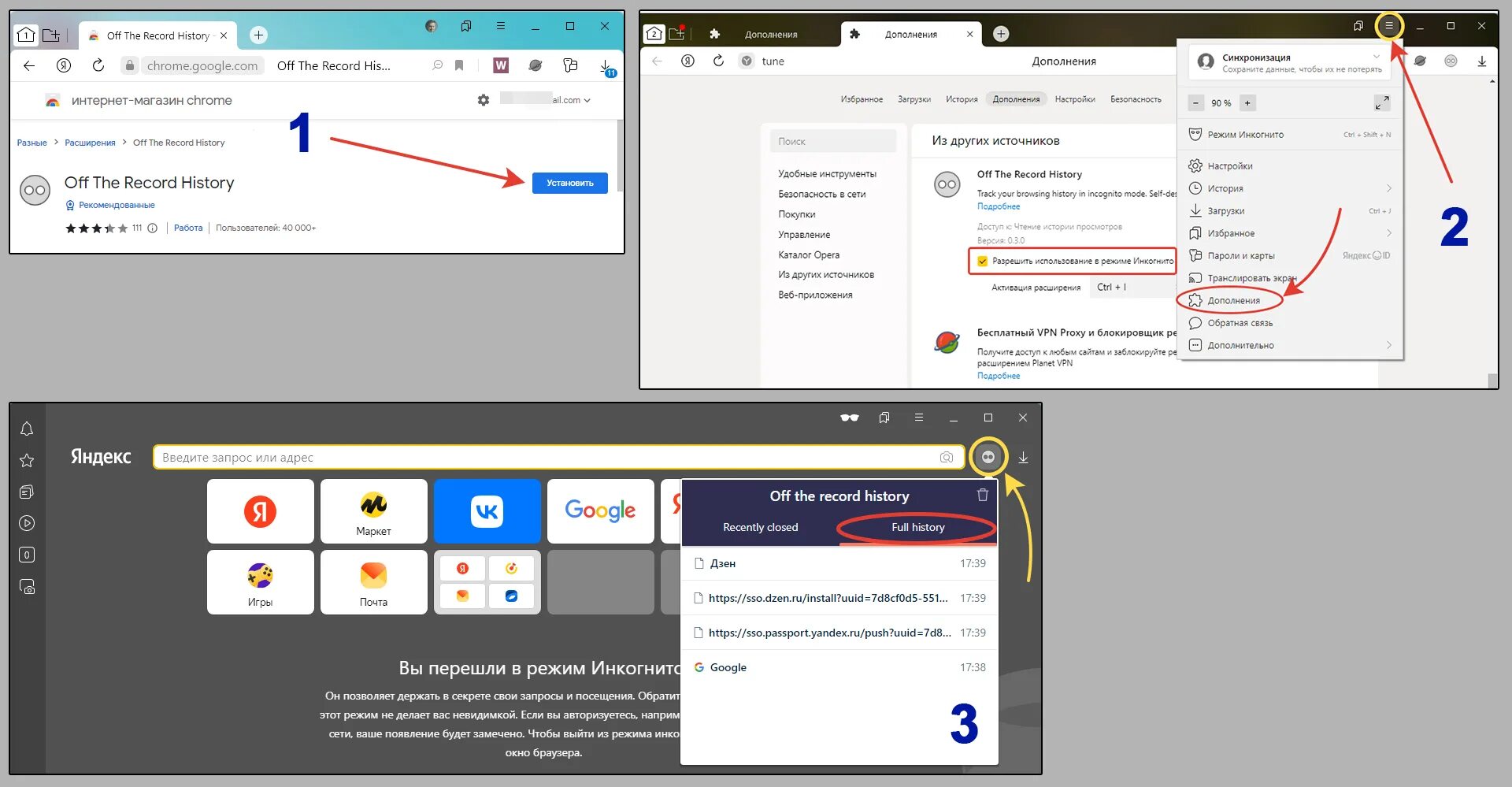
Task: Select Загрузки in the browser menu
Action: (x=1290, y=211)
